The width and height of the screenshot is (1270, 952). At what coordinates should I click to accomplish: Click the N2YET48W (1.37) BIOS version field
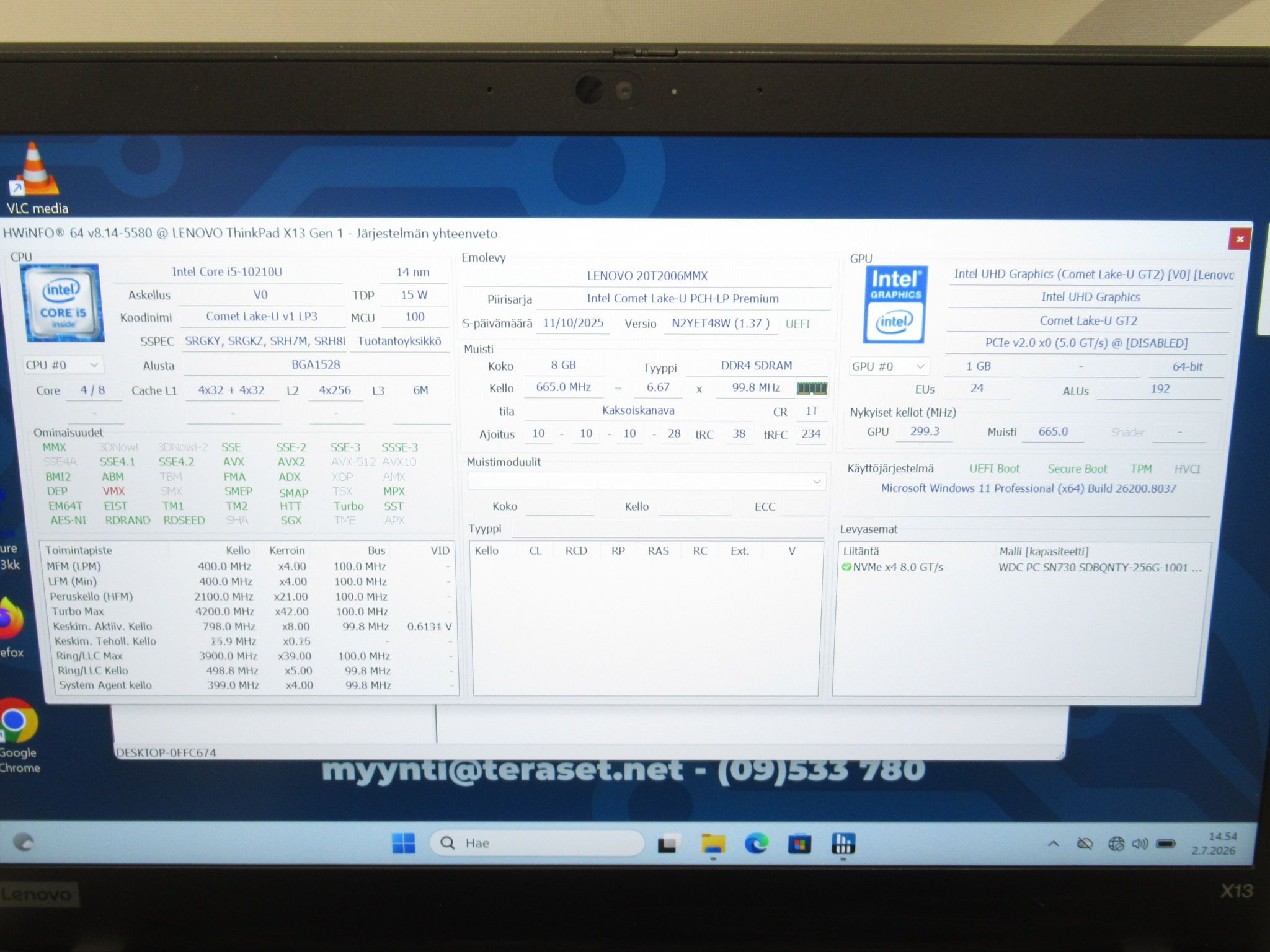click(721, 324)
